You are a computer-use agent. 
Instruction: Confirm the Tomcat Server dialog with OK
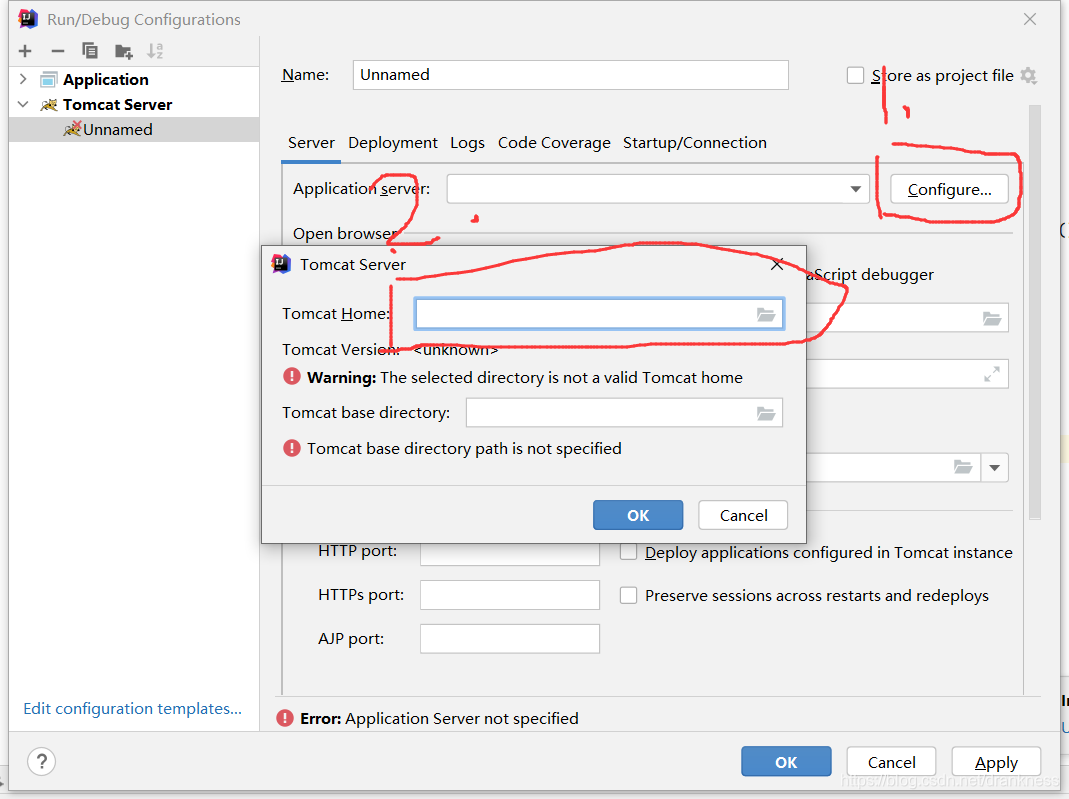coord(638,515)
